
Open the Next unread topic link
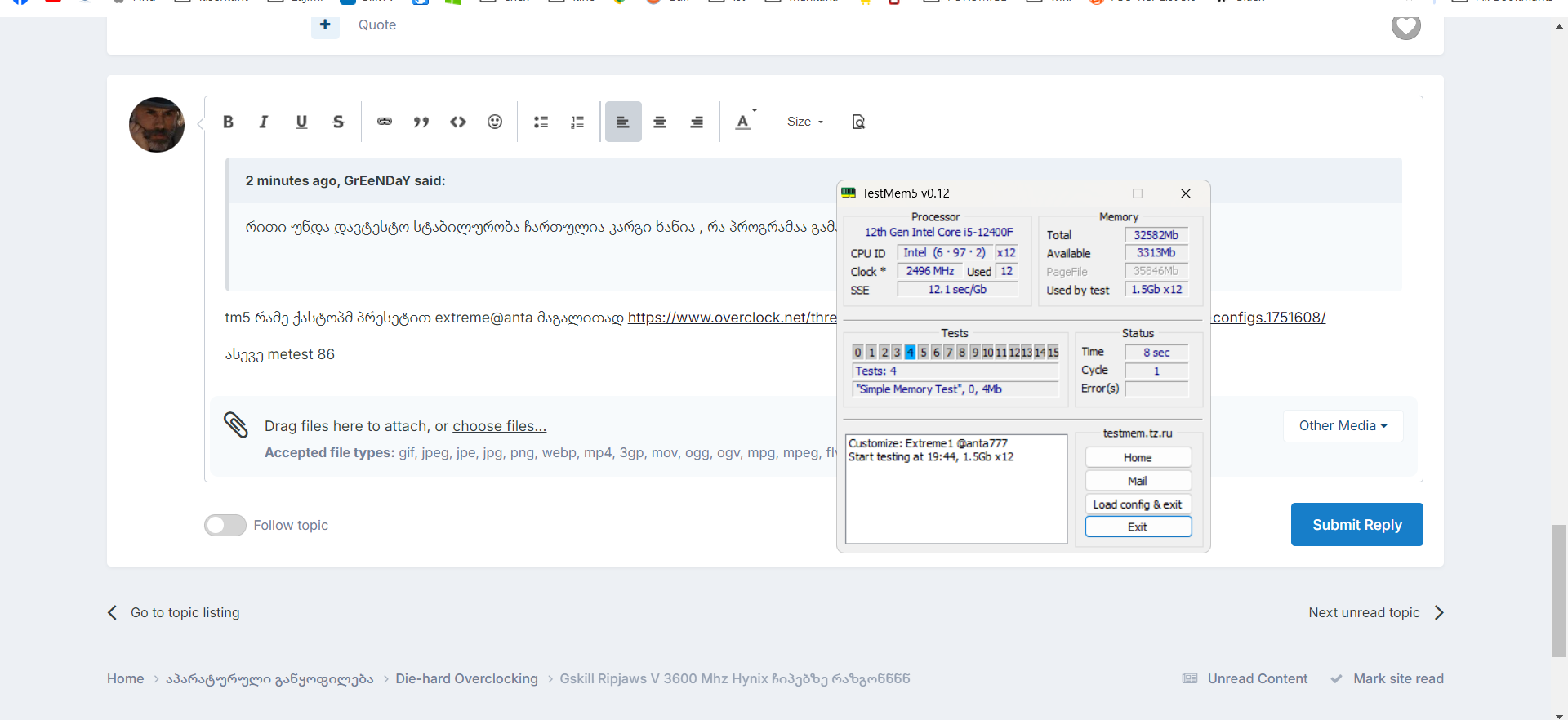click(1364, 612)
